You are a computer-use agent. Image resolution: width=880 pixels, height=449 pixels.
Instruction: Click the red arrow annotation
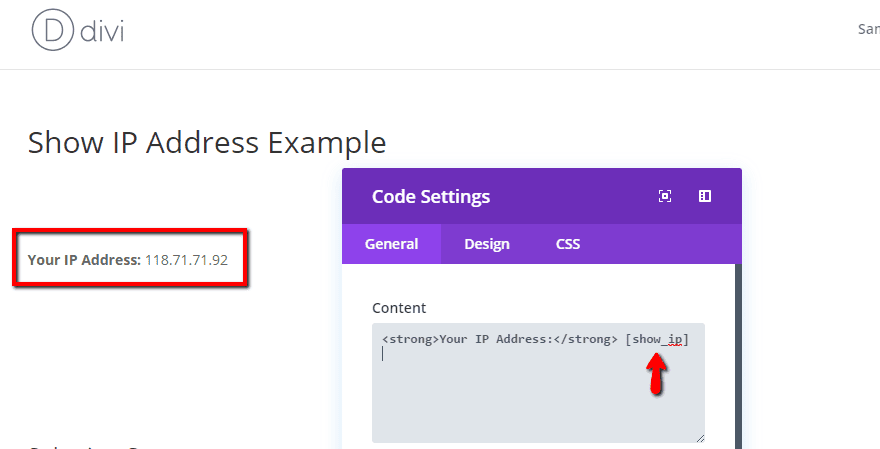pos(656,372)
